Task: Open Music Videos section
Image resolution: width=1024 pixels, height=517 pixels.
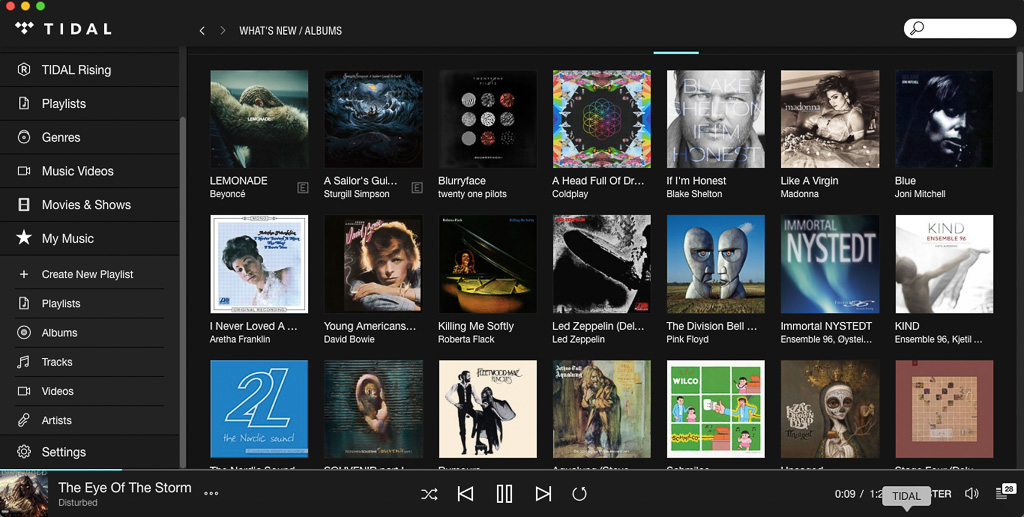Action: click(x=77, y=171)
